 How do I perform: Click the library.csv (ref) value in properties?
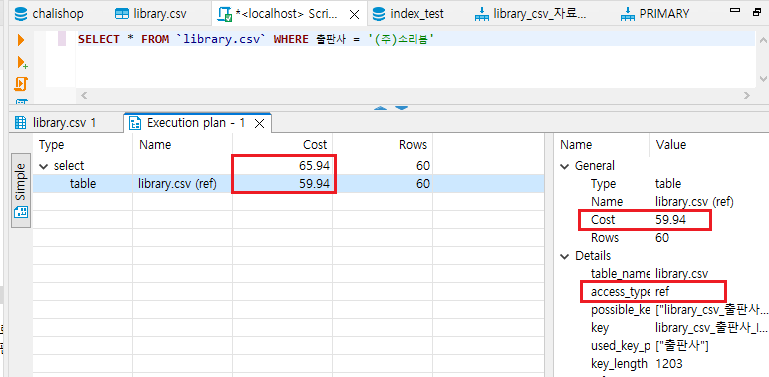(694, 201)
